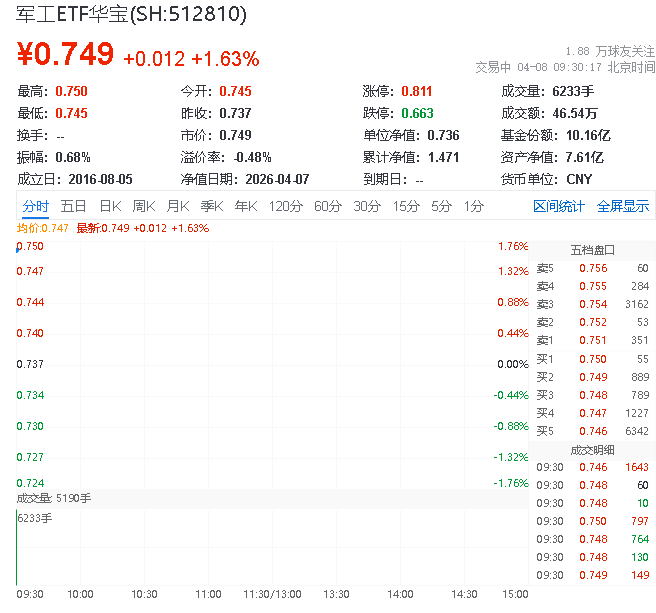This screenshot has height=613, width=656.
Task: Open the 月K chart tab
Action: (178, 206)
